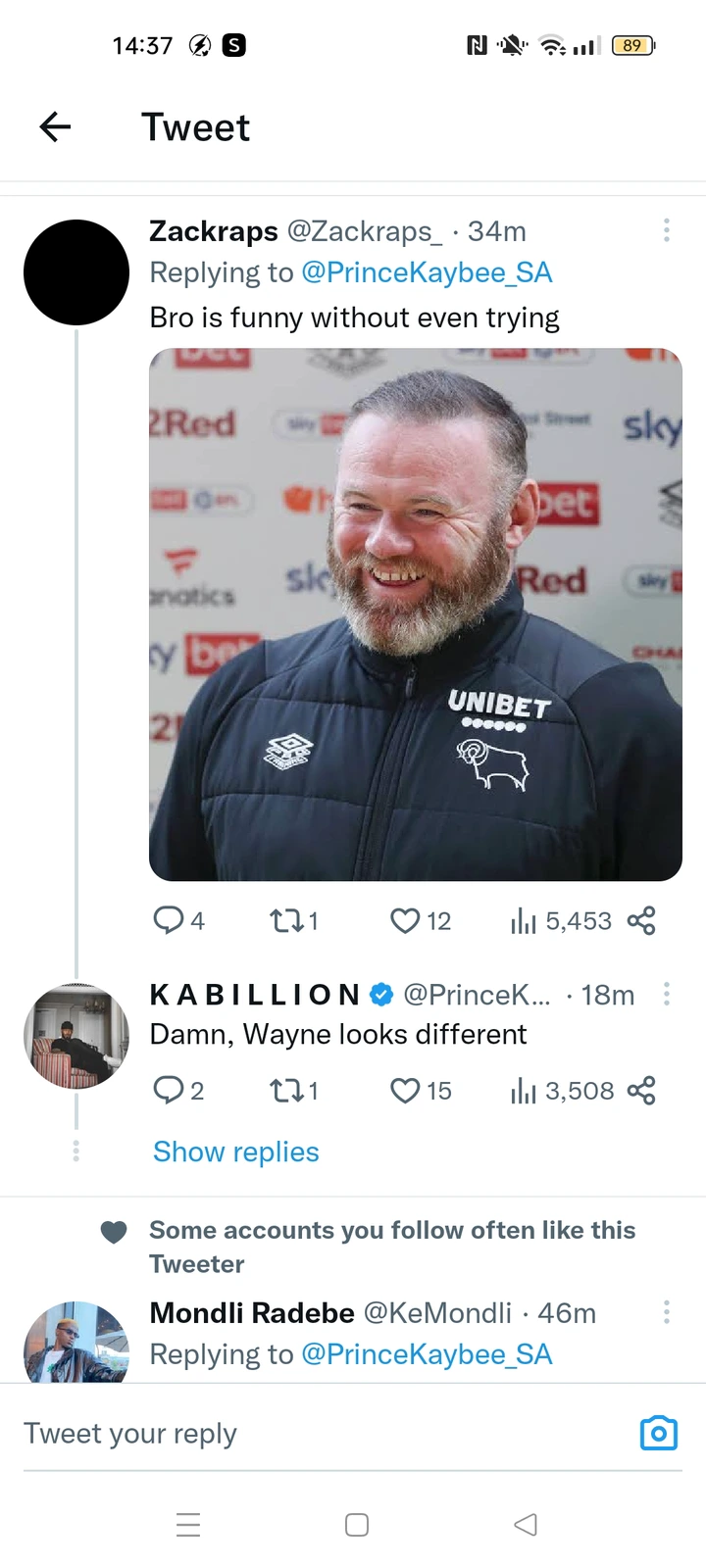Open the @PrinceKaybee_SA link in the Zackraps reply
This screenshot has width=706, height=1568.
click(427, 272)
